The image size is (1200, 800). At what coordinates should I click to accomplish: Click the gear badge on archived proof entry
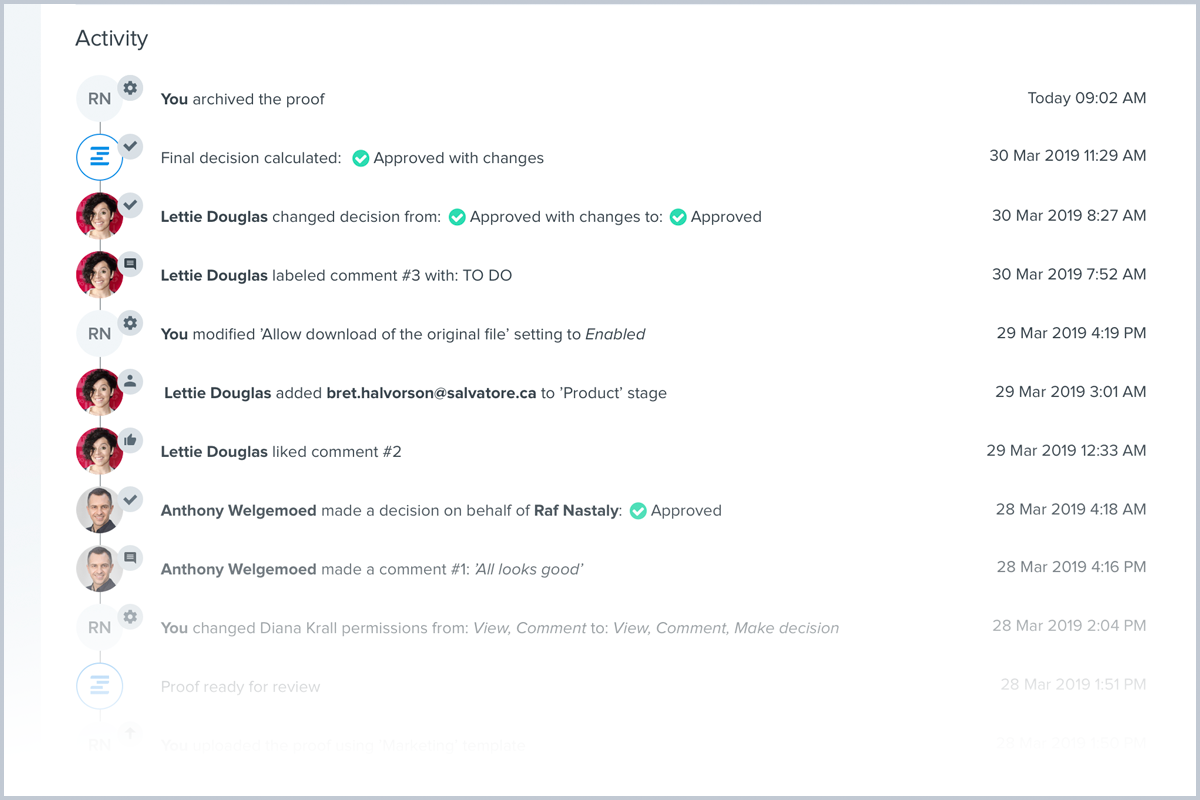tap(130, 88)
